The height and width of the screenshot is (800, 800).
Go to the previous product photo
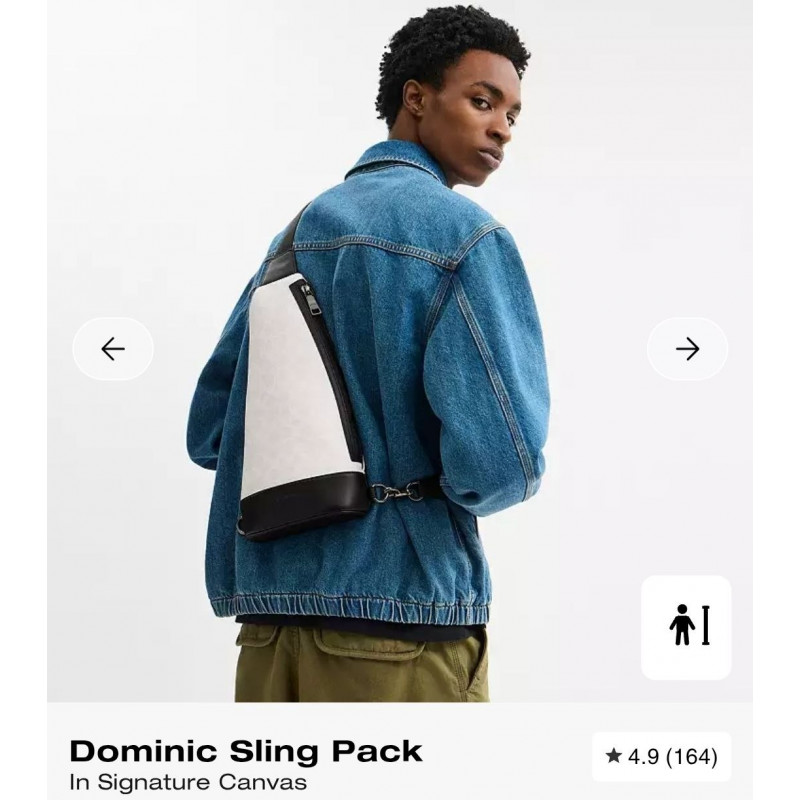[x=113, y=349]
